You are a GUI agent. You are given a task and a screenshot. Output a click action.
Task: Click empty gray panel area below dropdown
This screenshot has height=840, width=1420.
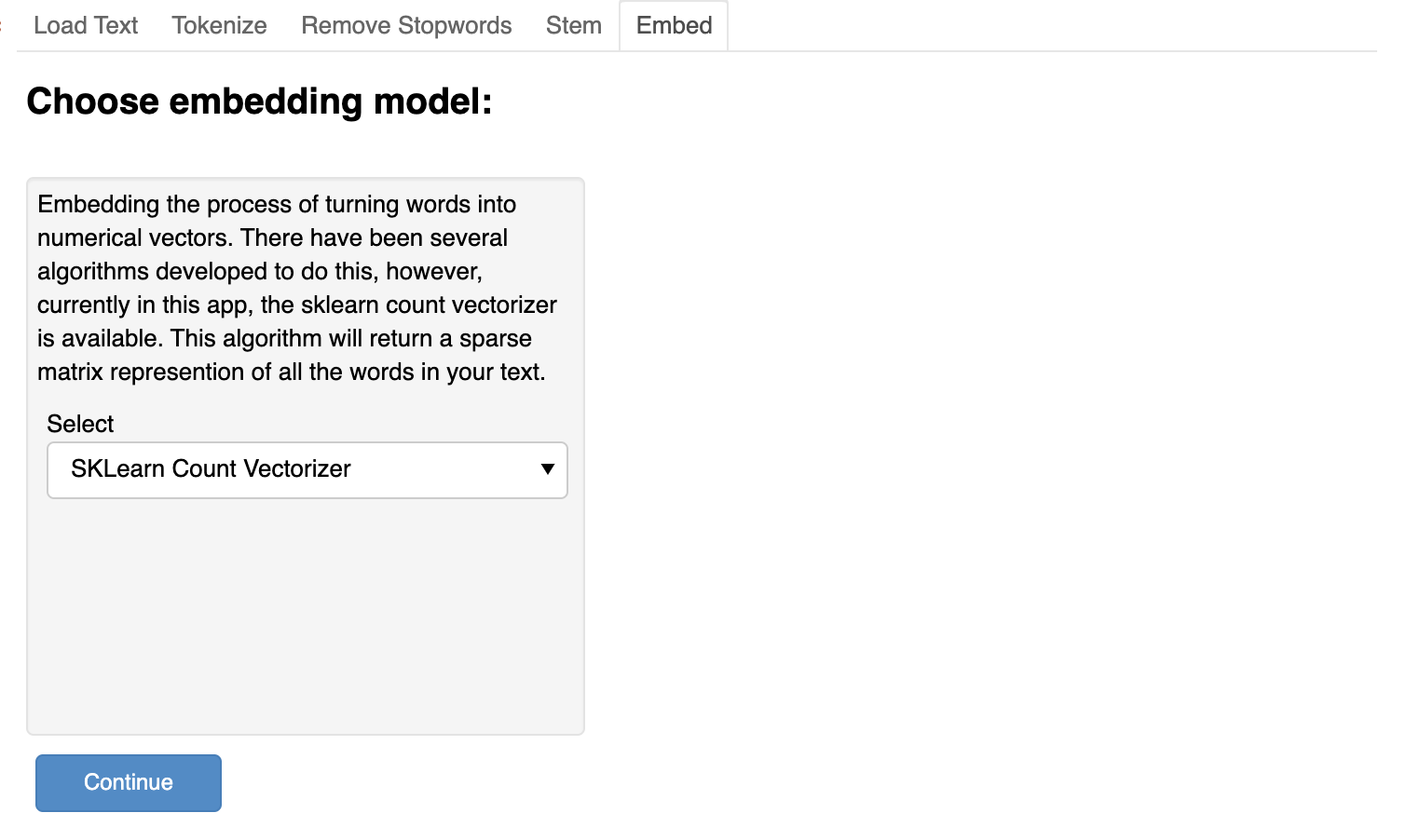[x=306, y=615]
